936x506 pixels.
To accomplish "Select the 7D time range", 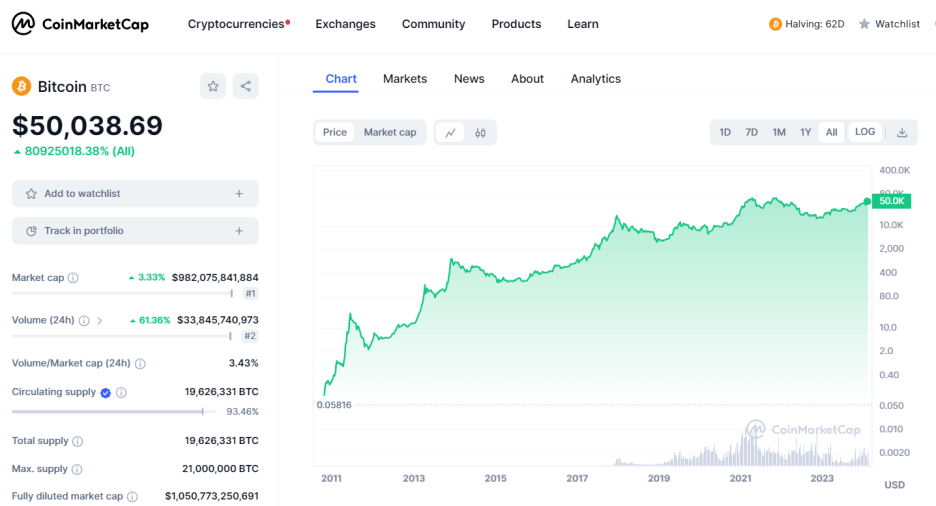I will 752,132.
